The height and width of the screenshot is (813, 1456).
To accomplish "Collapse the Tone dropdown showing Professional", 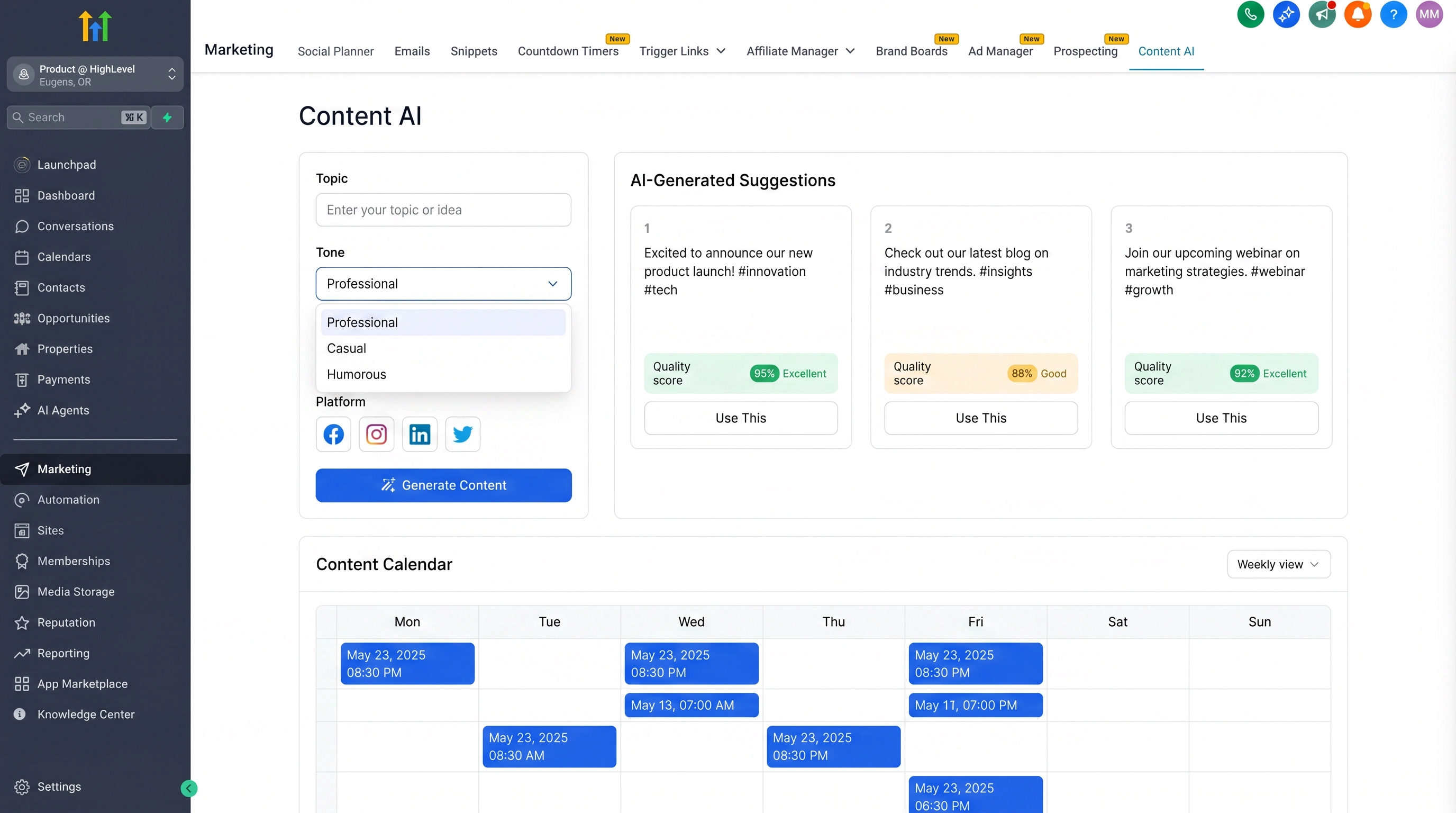I will (444, 284).
